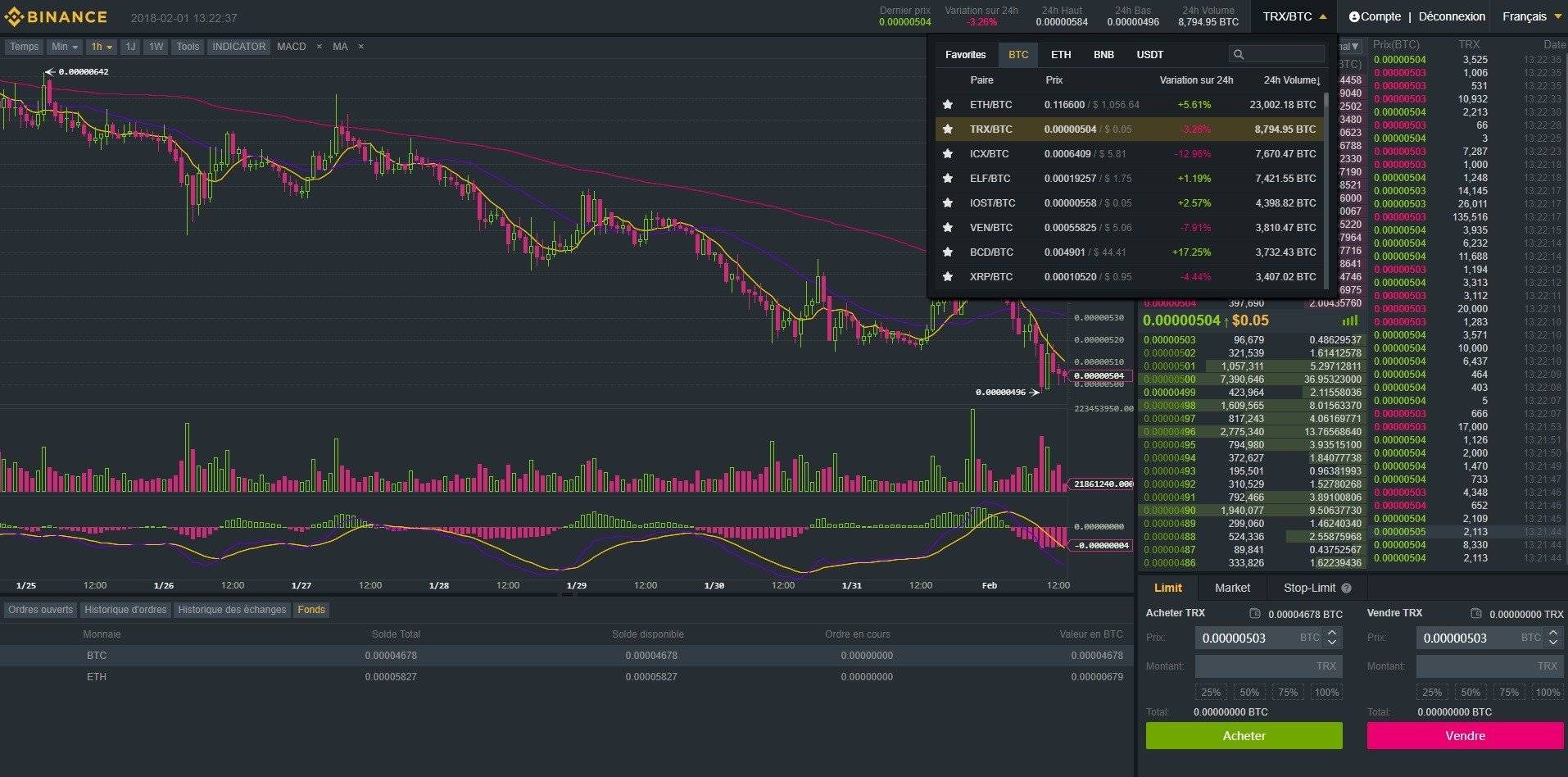Select the BCD/BTC pair row
The width and height of the screenshot is (1568, 777).
click(x=1129, y=252)
